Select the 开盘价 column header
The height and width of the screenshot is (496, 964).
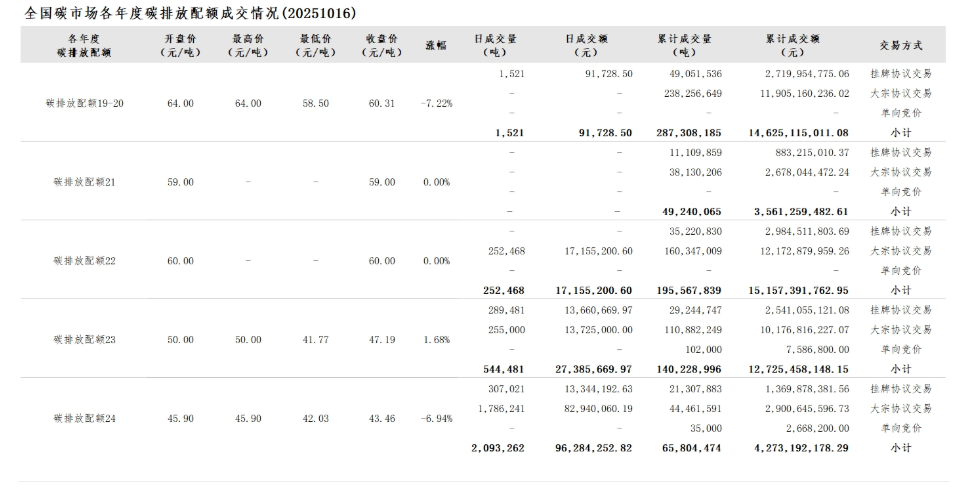point(180,45)
